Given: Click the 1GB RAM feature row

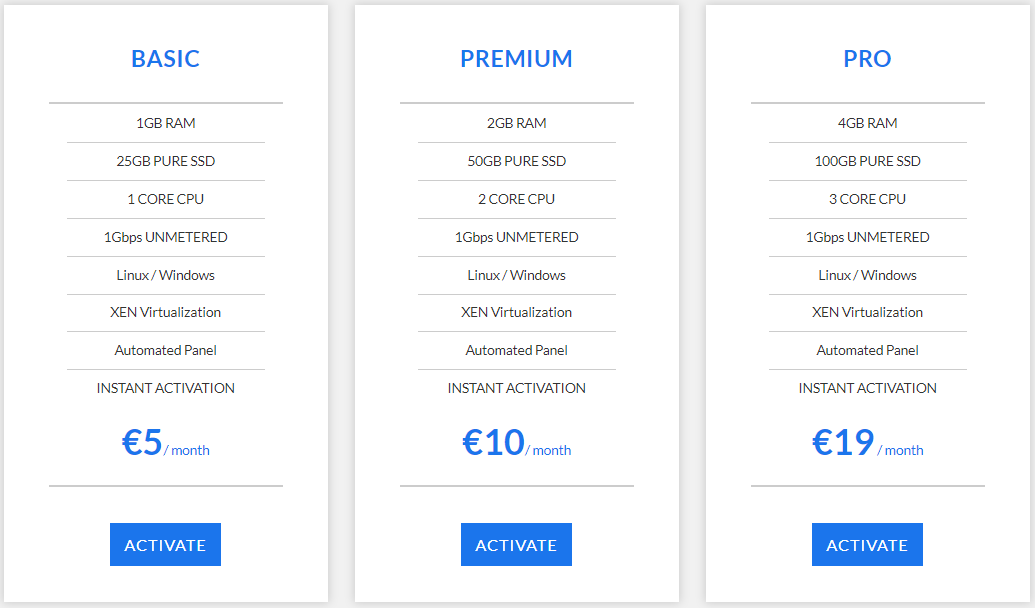Looking at the screenshot, I should (166, 123).
